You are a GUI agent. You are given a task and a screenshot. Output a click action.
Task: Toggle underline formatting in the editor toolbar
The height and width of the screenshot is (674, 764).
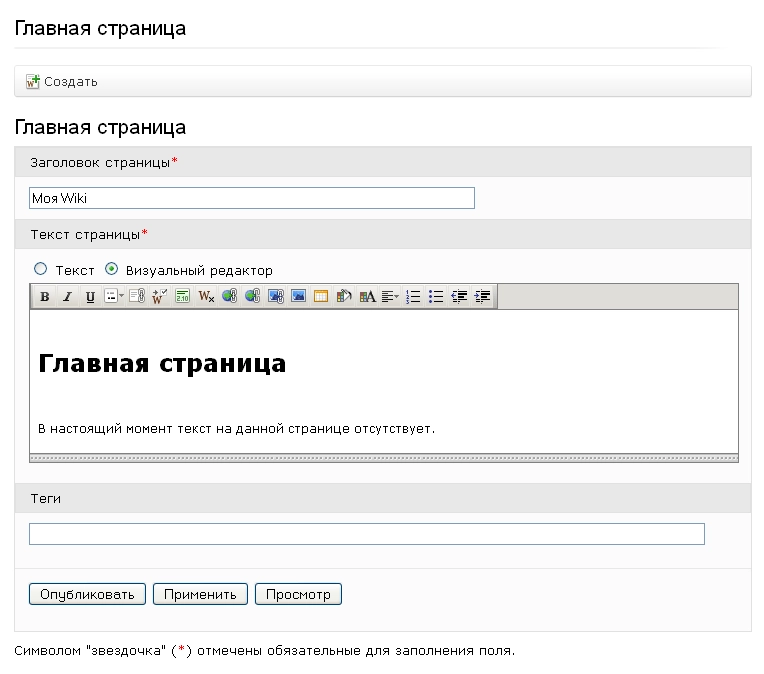90,296
